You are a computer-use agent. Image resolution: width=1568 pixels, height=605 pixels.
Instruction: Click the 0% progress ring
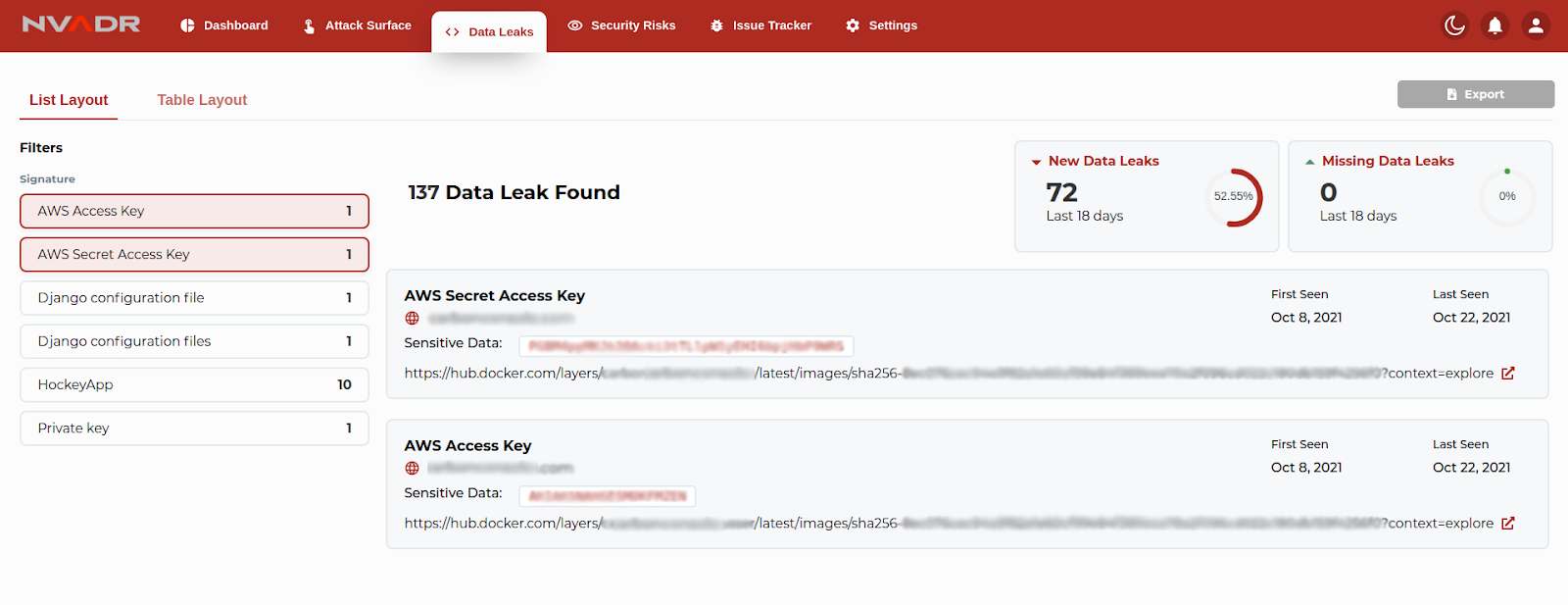click(x=1507, y=197)
